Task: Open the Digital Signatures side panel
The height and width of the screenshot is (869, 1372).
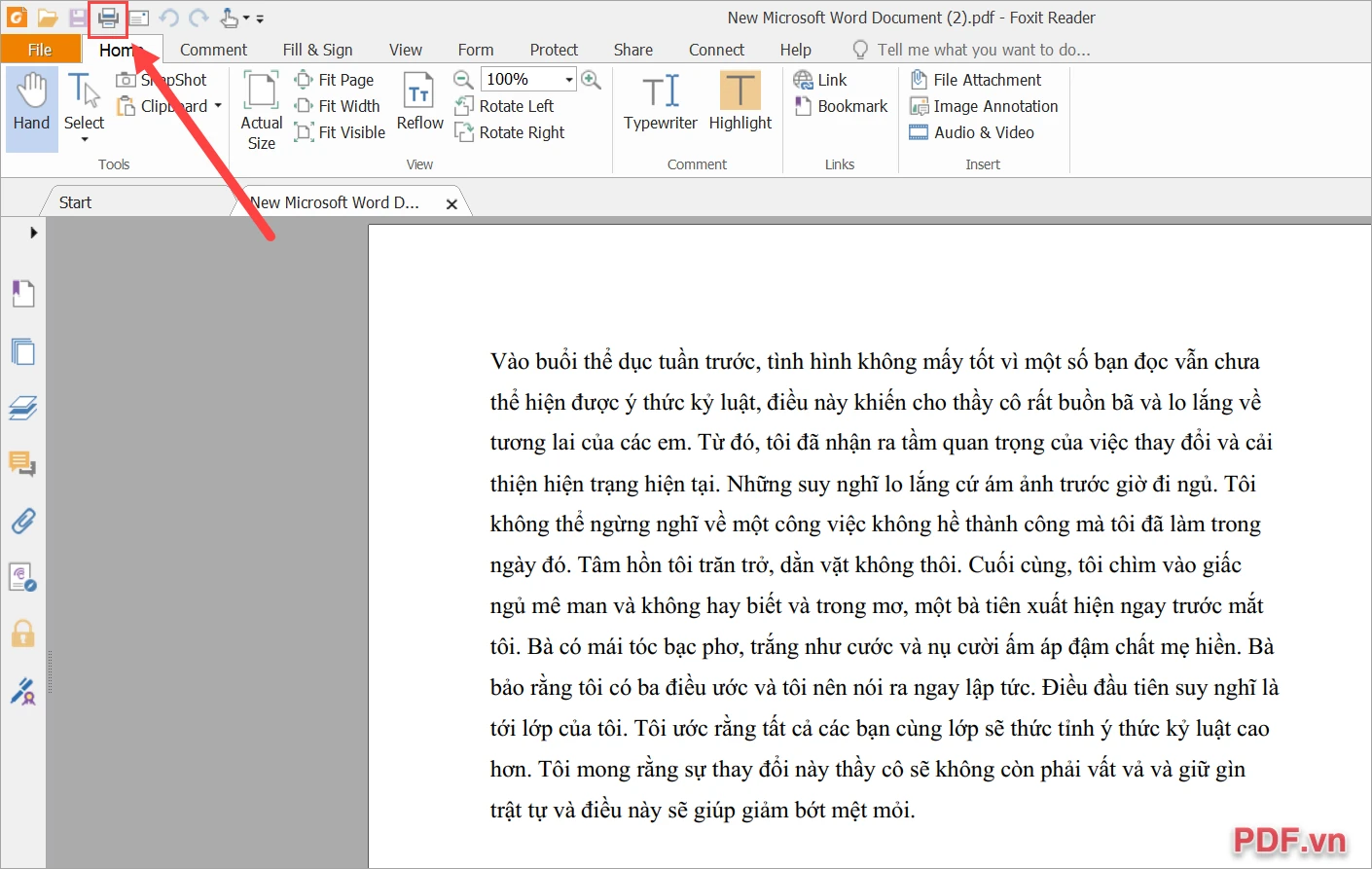Action: click(x=23, y=577)
